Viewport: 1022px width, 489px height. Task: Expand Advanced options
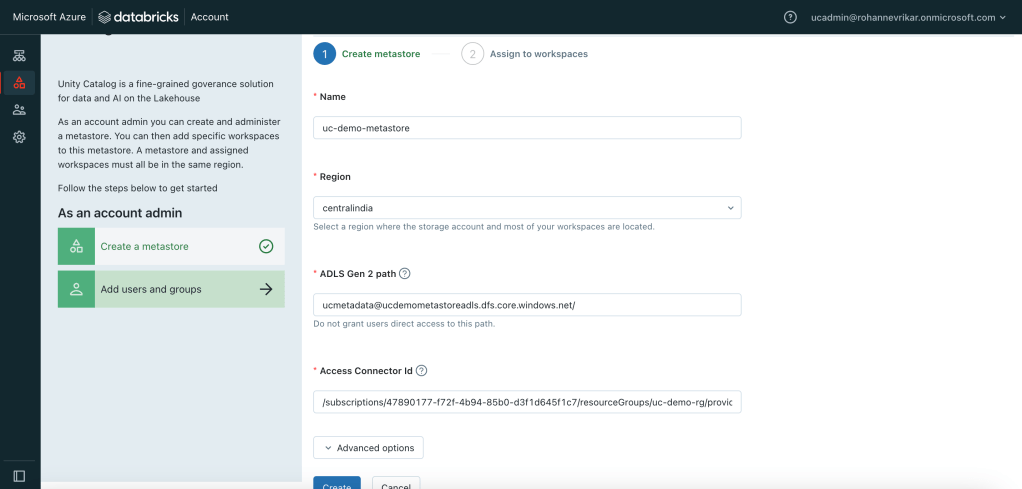(x=368, y=447)
